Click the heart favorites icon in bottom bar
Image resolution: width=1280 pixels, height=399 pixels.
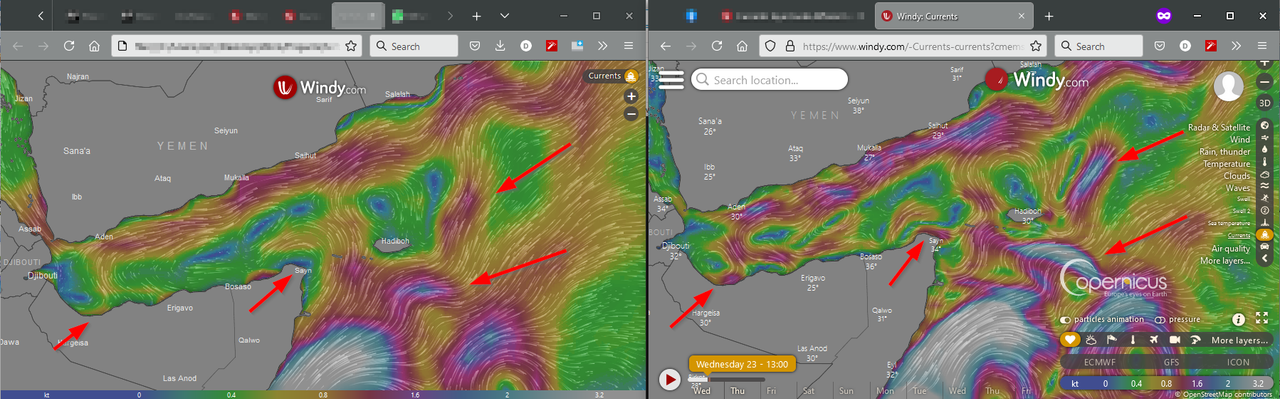[1070, 340]
